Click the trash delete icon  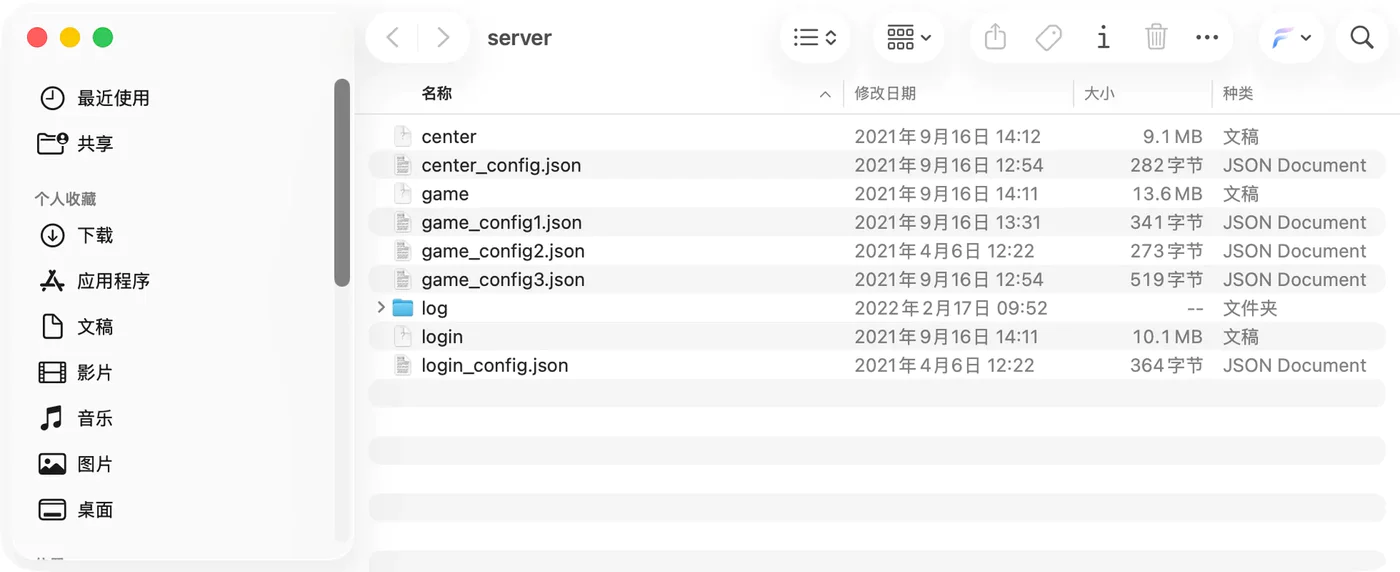point(1156,38)
